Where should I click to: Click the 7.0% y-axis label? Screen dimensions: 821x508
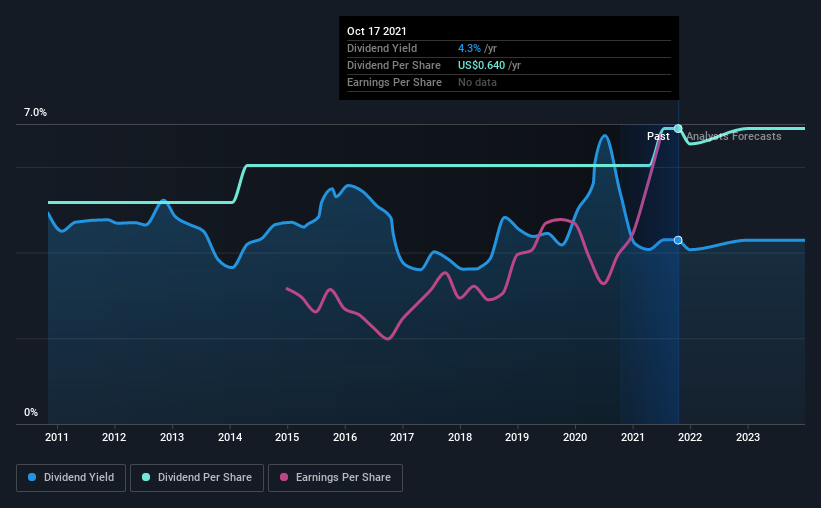coord(35,113)
